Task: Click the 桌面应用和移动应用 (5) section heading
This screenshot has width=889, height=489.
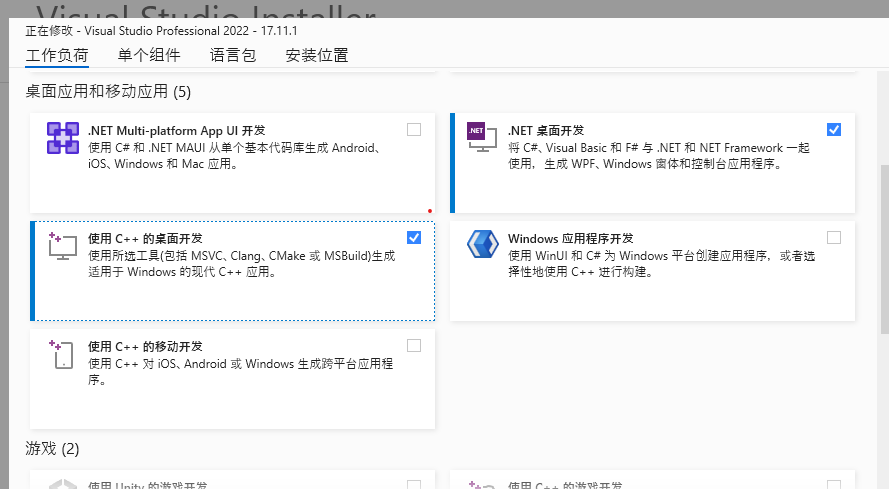Action: tap(108, 91)
